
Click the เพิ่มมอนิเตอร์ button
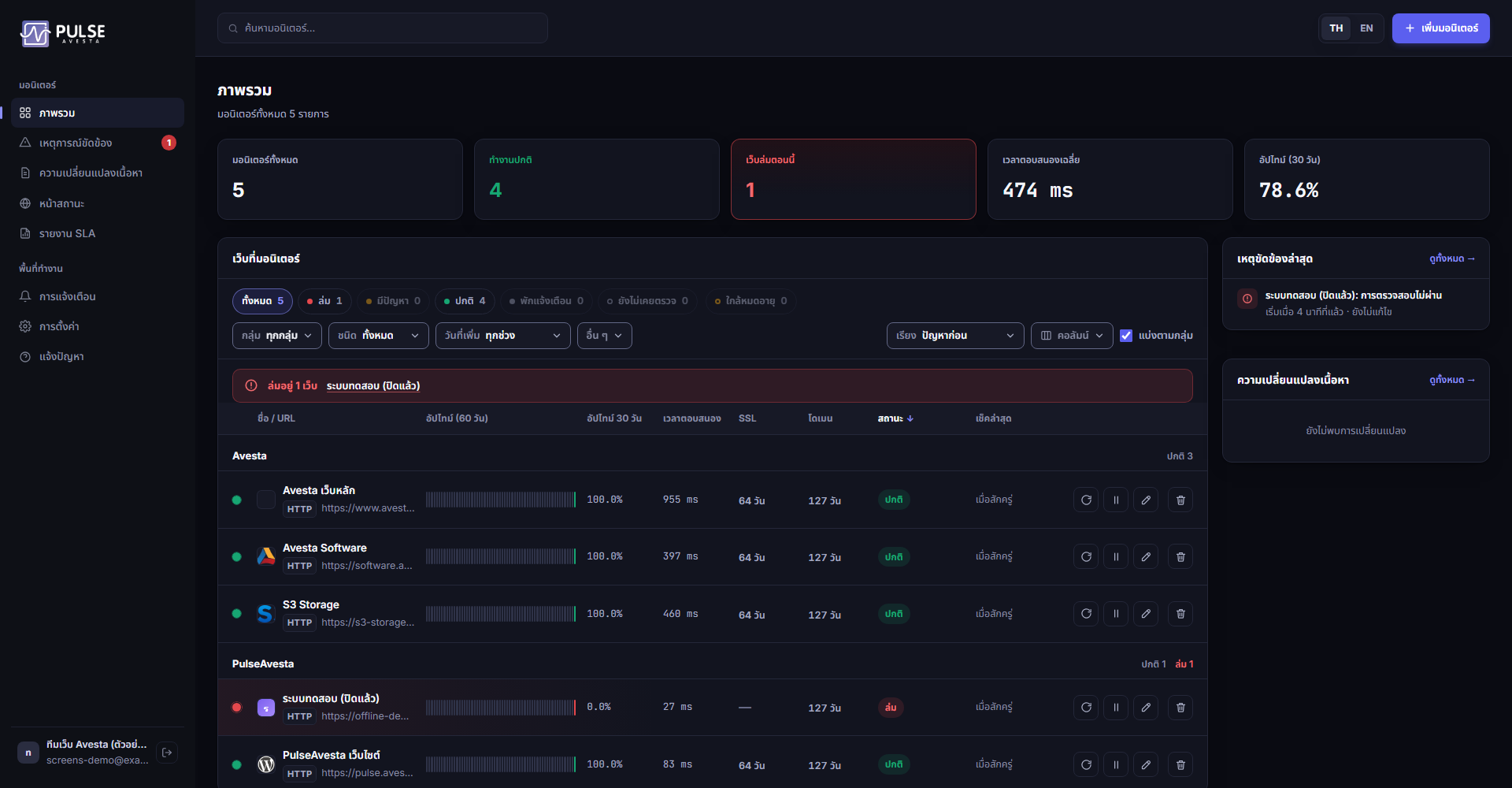pos(1440,28)
